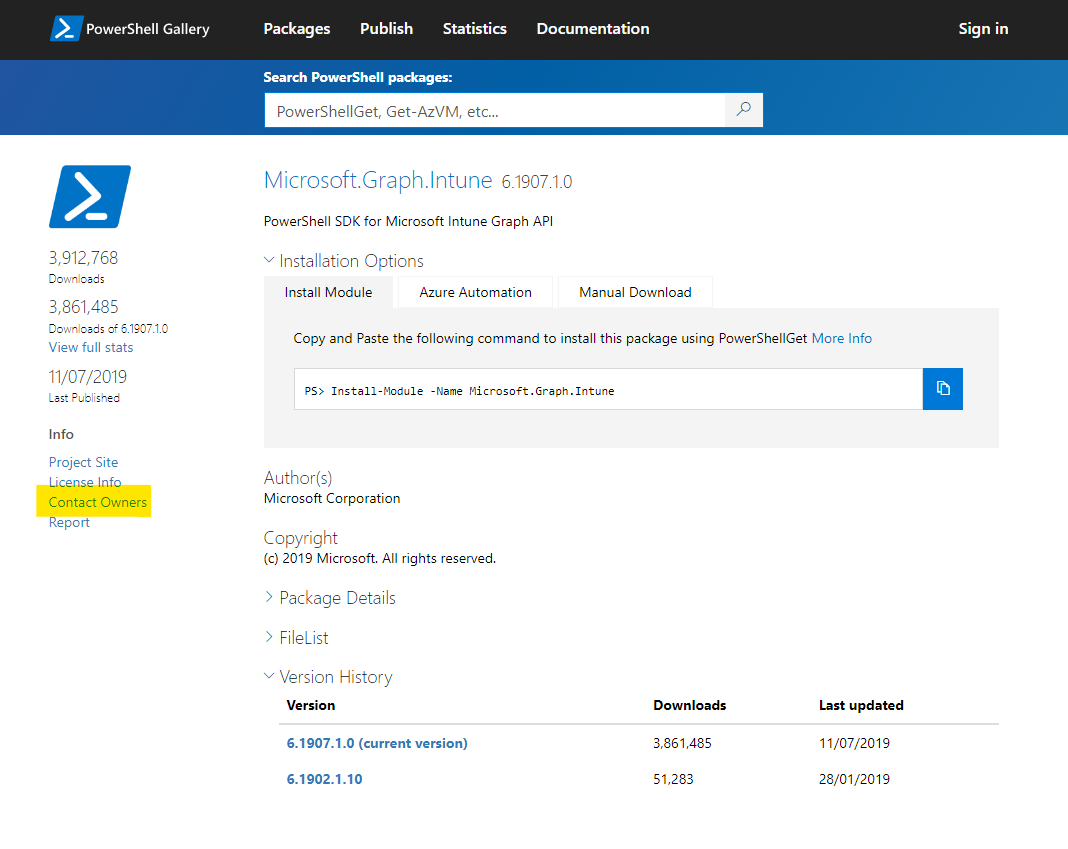Expand the FileList section
Screen dimensions: 1068x849
(296, 638)
